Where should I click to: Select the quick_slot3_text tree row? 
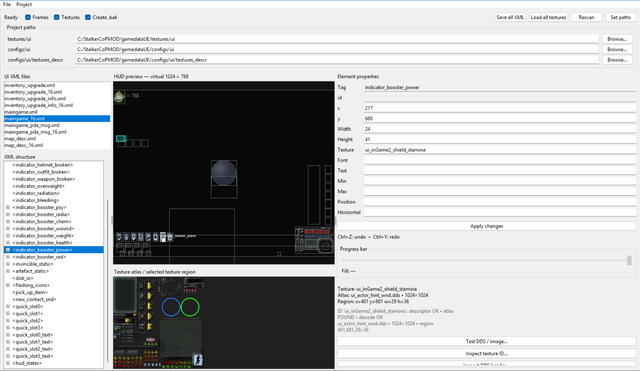(x=33, y=356)
